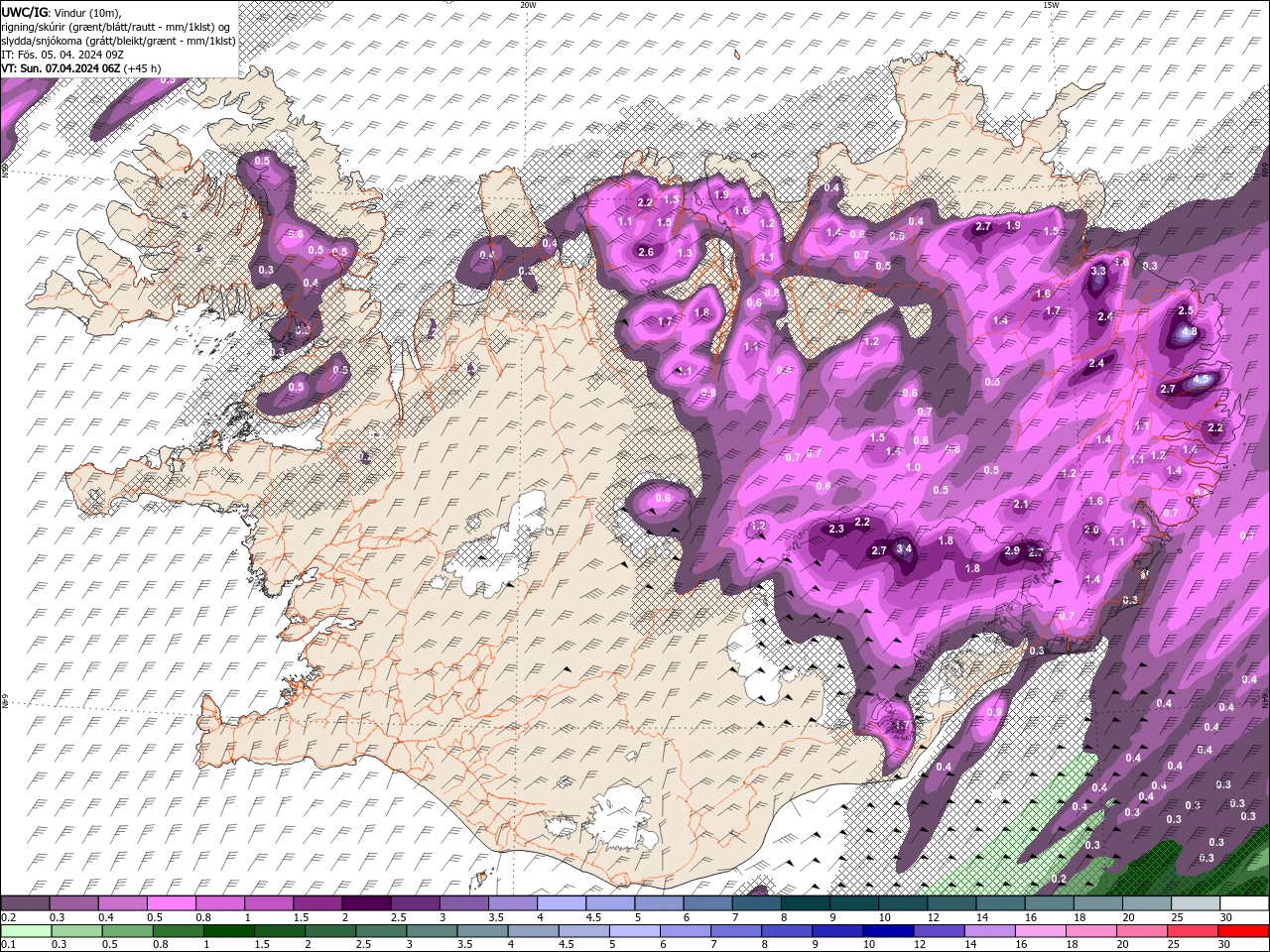
Task: Click the bright pink 0.5 swatch in the upper legend
Action: click(x=171, y=903)
